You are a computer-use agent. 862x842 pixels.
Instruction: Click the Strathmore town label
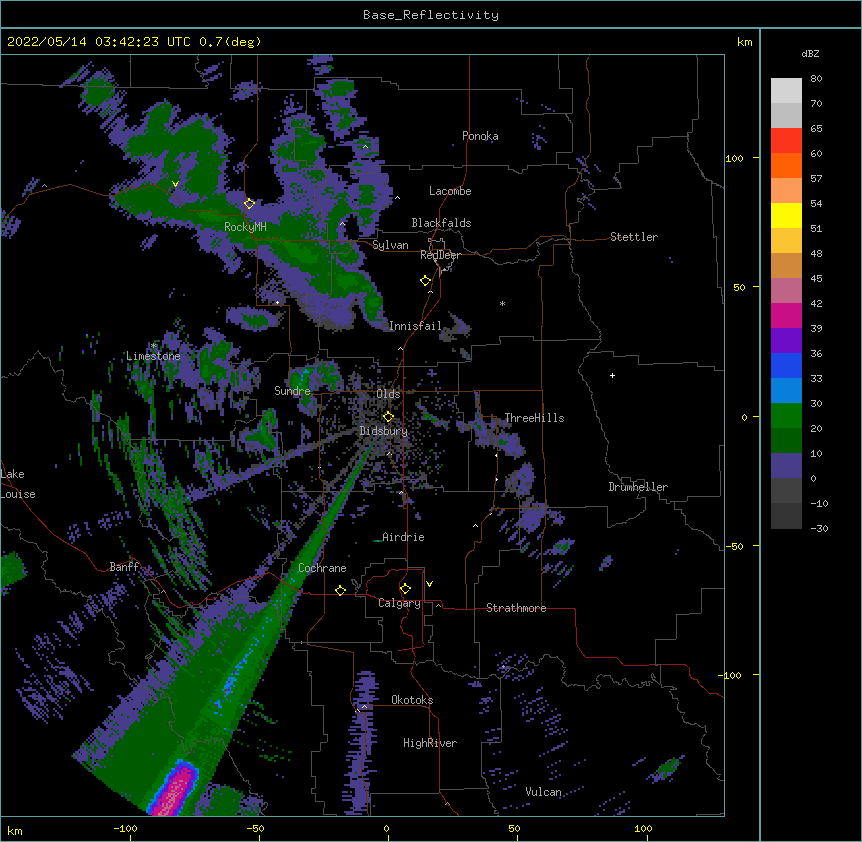click(x=516, y=608)
